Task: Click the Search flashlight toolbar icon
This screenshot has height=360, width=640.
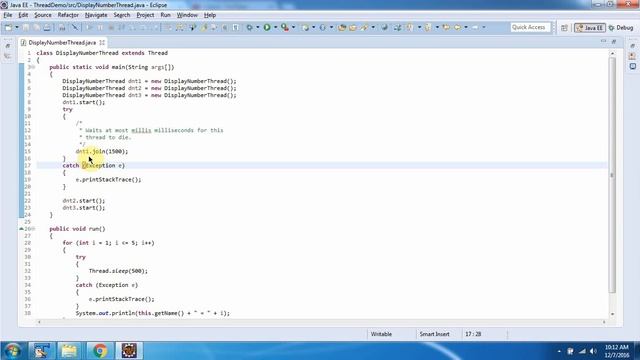Action: (364, 27)
